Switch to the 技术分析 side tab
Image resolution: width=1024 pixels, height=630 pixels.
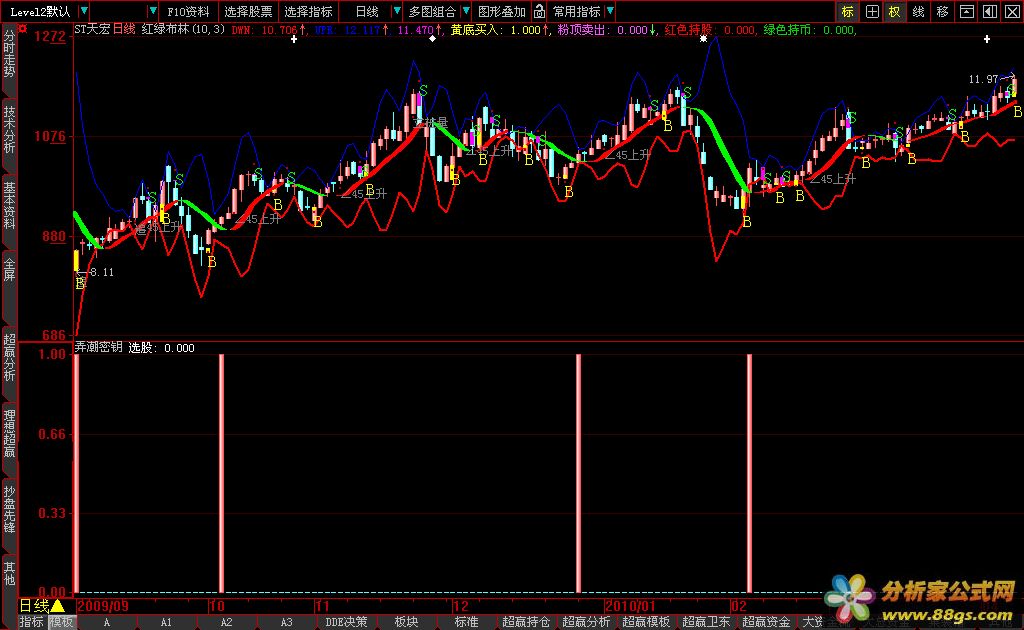pyautogui.click(x=9, y=131)
